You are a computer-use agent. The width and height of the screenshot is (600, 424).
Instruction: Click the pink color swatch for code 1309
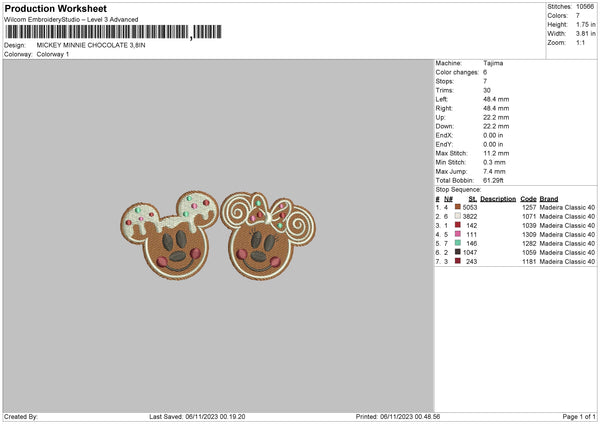coord(457,234)
